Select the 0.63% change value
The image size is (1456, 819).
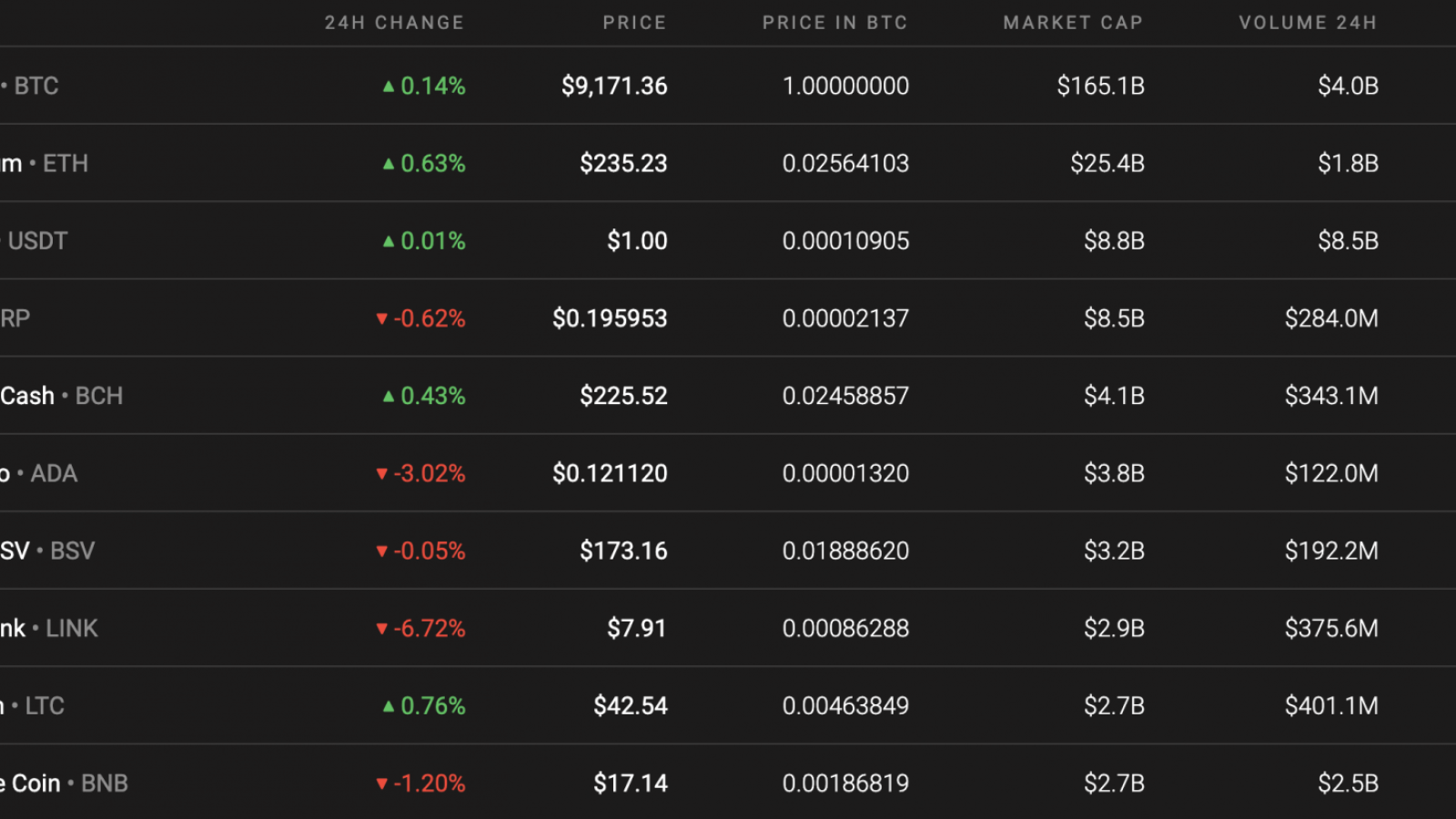[433, 163]
